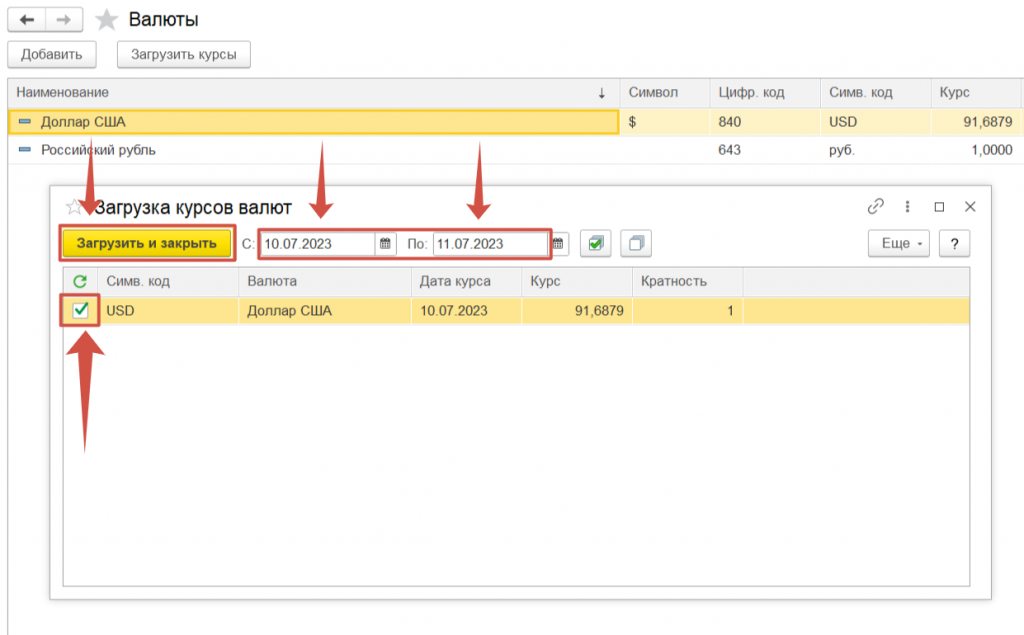1024x635 pixels.
Task: Star the Загрузка курсов валют dialog
Action: coord(73,207)
